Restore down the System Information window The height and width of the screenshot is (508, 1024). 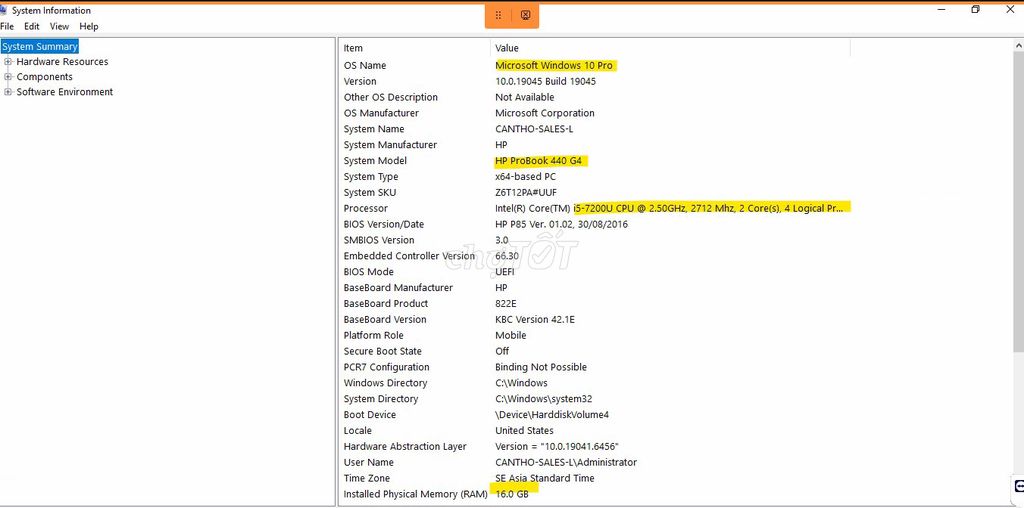pyautogui.click(x=975, y=9)
